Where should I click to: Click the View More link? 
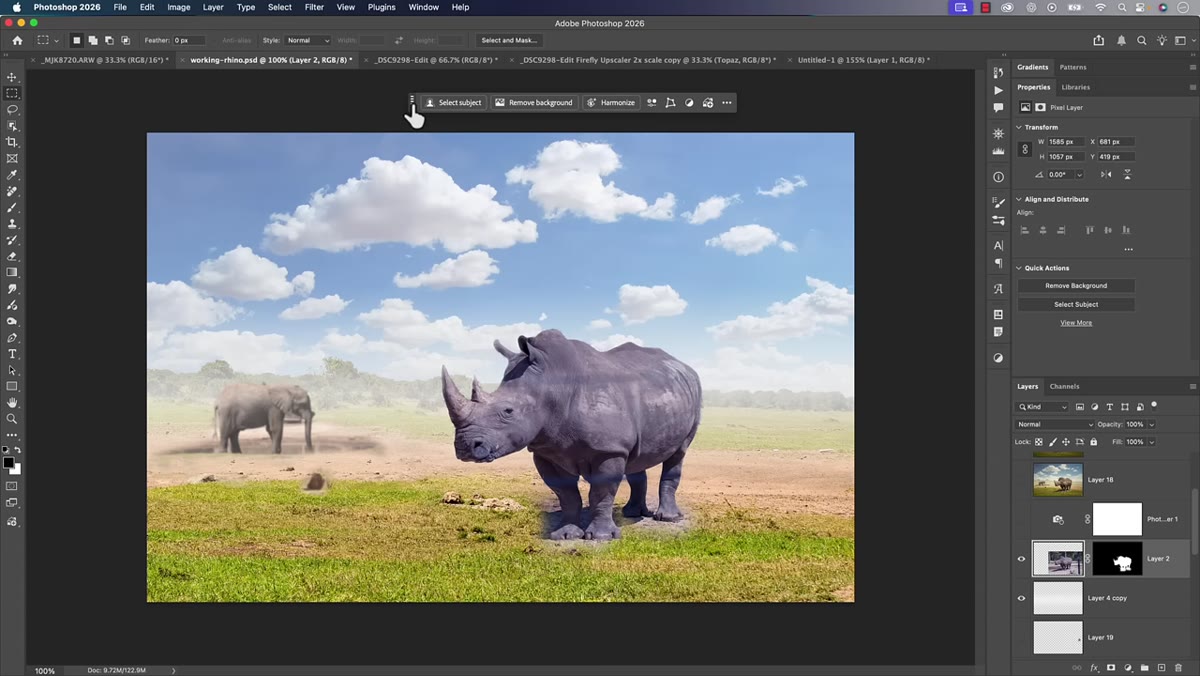pos(1076,323)
